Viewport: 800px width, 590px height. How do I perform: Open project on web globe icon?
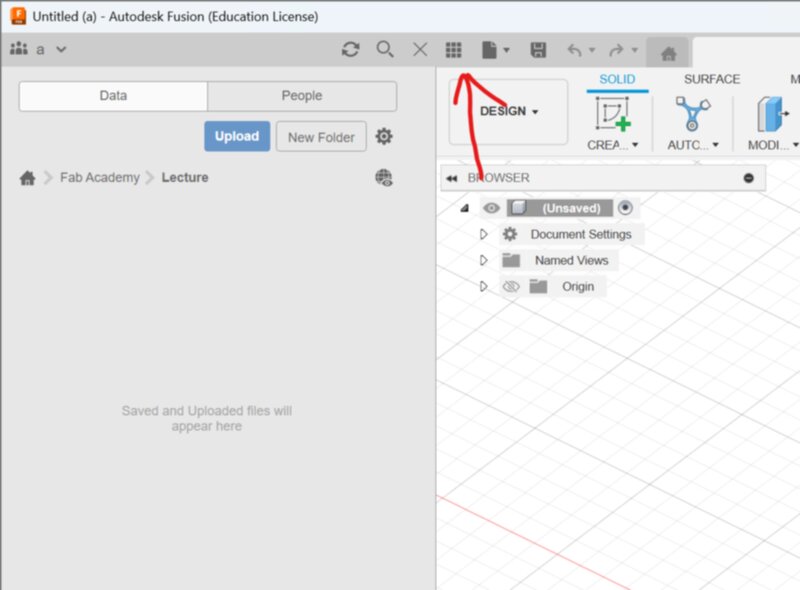coord(384,178)
